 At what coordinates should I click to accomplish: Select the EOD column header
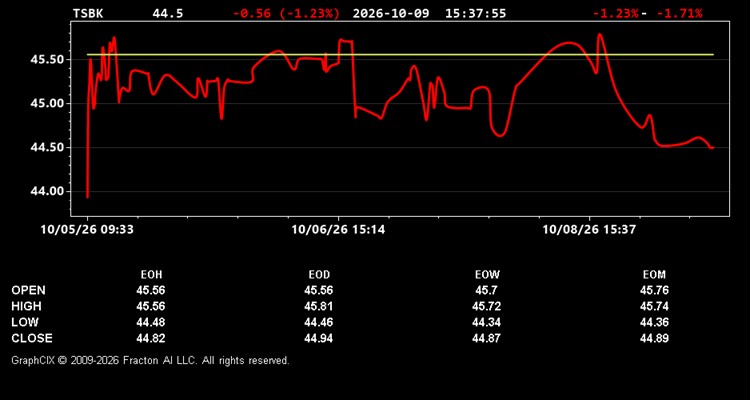[319, 275]
